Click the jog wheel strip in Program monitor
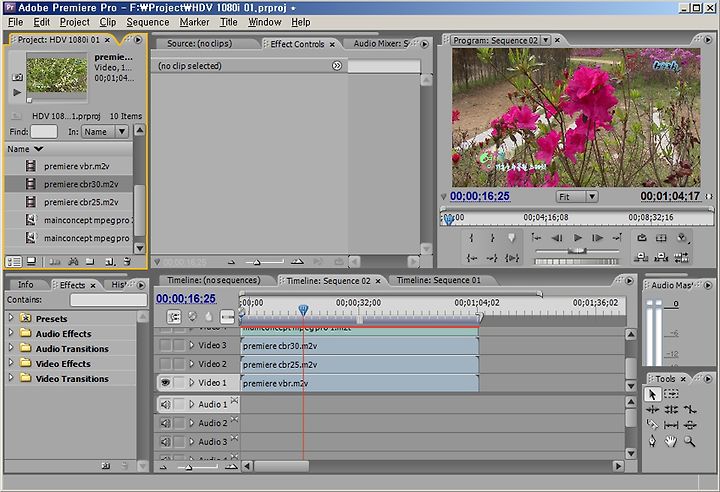This screenshot has height=492, width=720. point(577,261)
